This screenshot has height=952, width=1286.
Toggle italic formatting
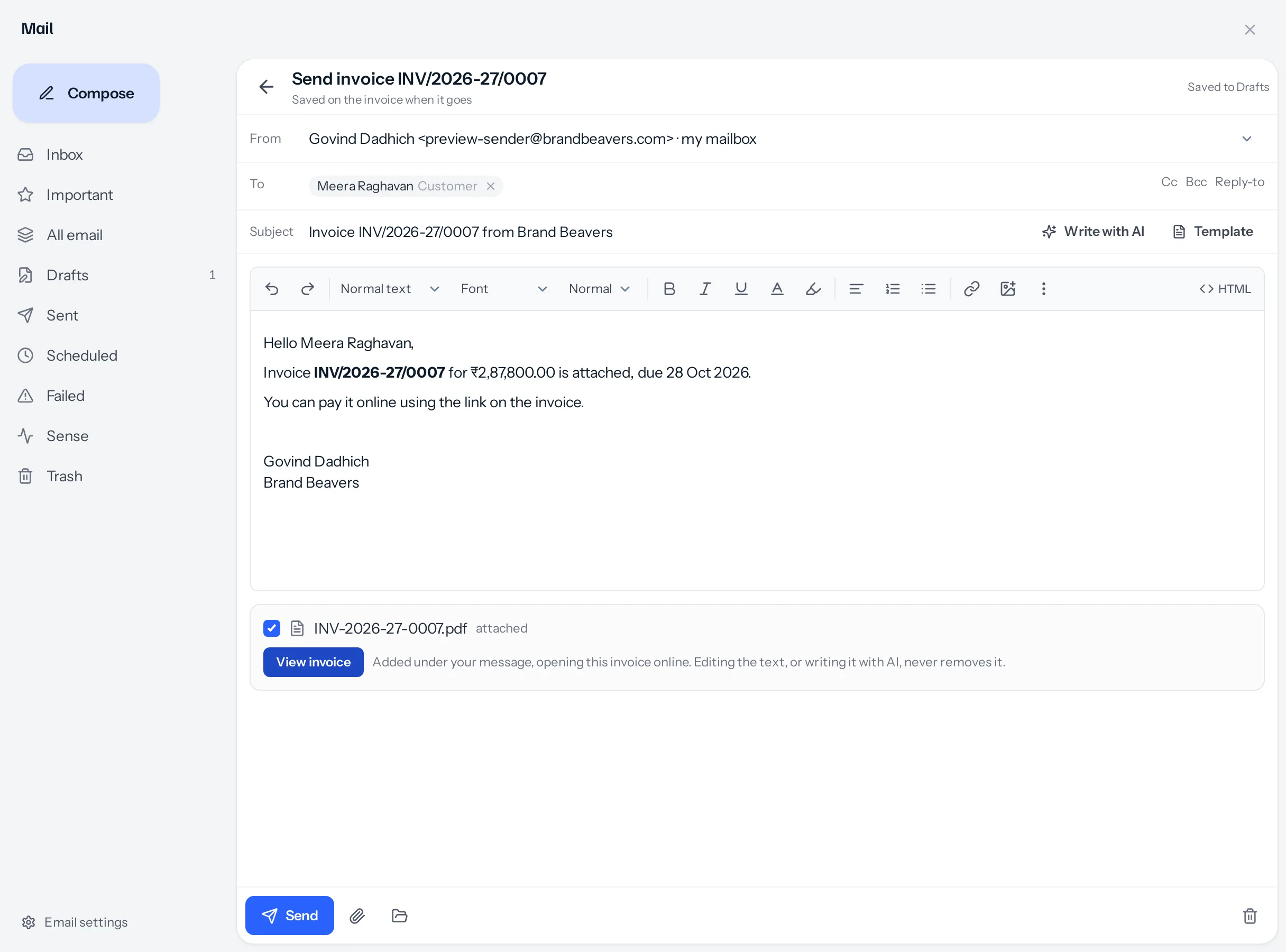pos(705,289)
